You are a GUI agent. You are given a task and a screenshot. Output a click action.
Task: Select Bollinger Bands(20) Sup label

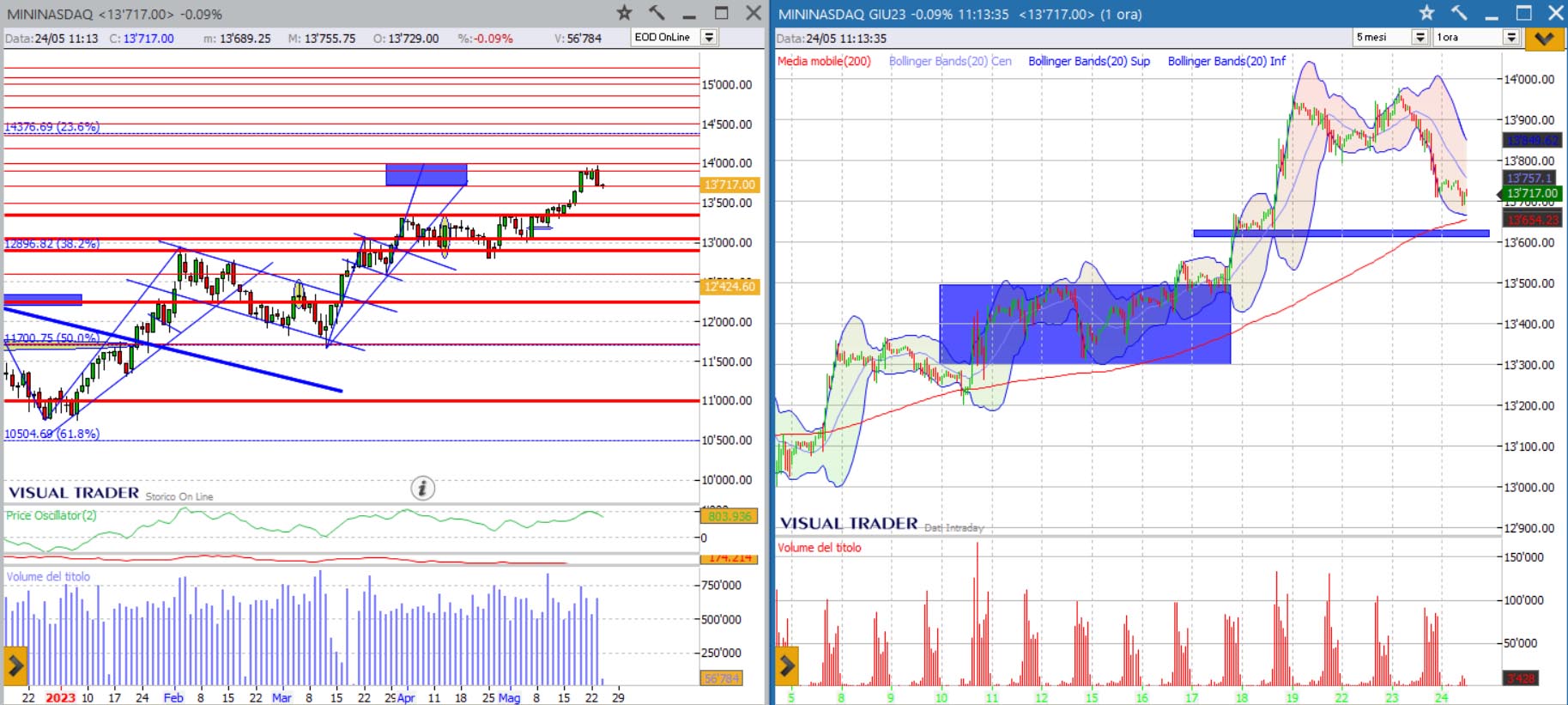[1089, 61]
